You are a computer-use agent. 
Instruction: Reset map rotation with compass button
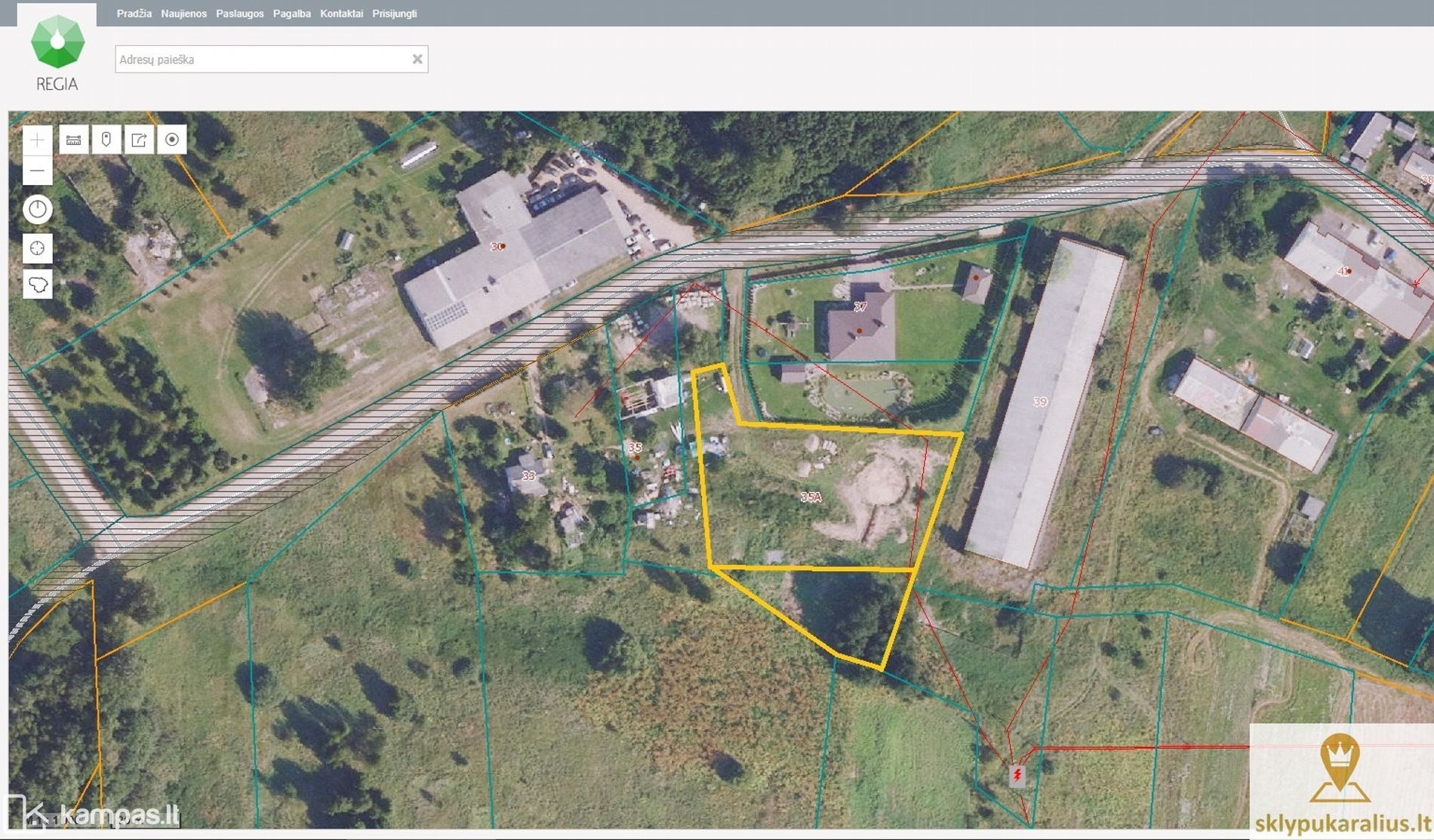37,209
